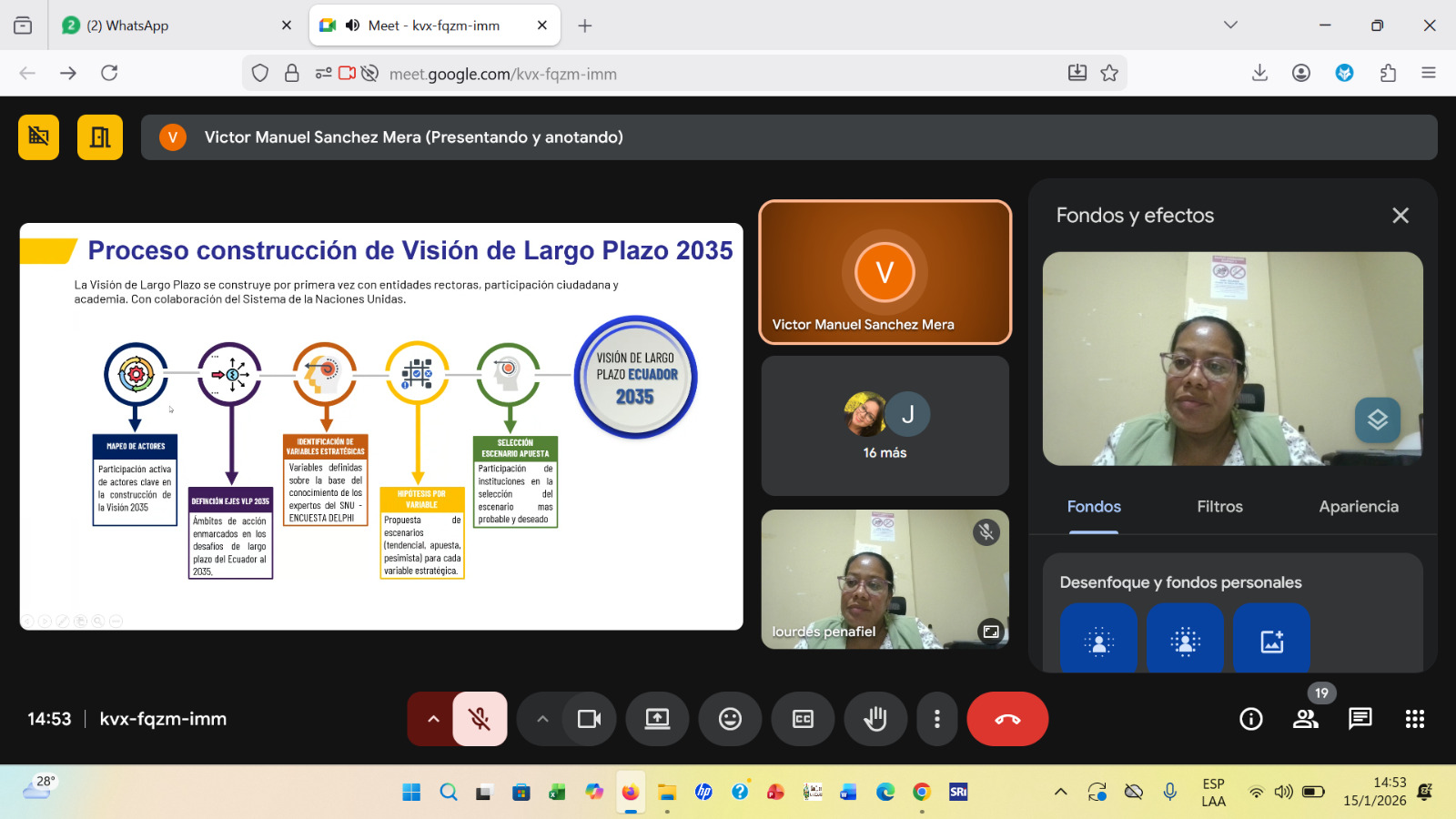1456x819 pixels.
Task: Switch to the Filtros tab
Action: pyautogui.click(x=1219, y=507)
